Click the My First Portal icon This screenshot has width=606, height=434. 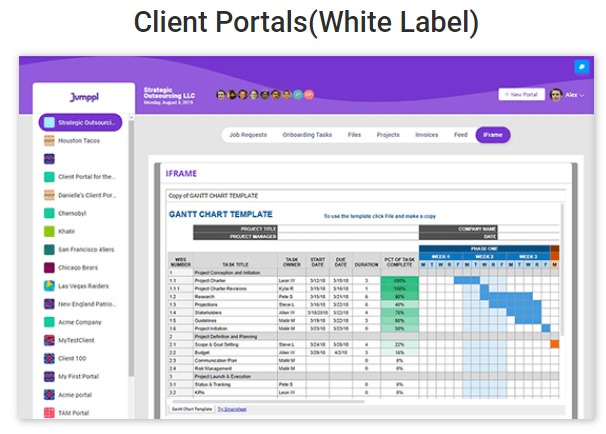(49, 377)
